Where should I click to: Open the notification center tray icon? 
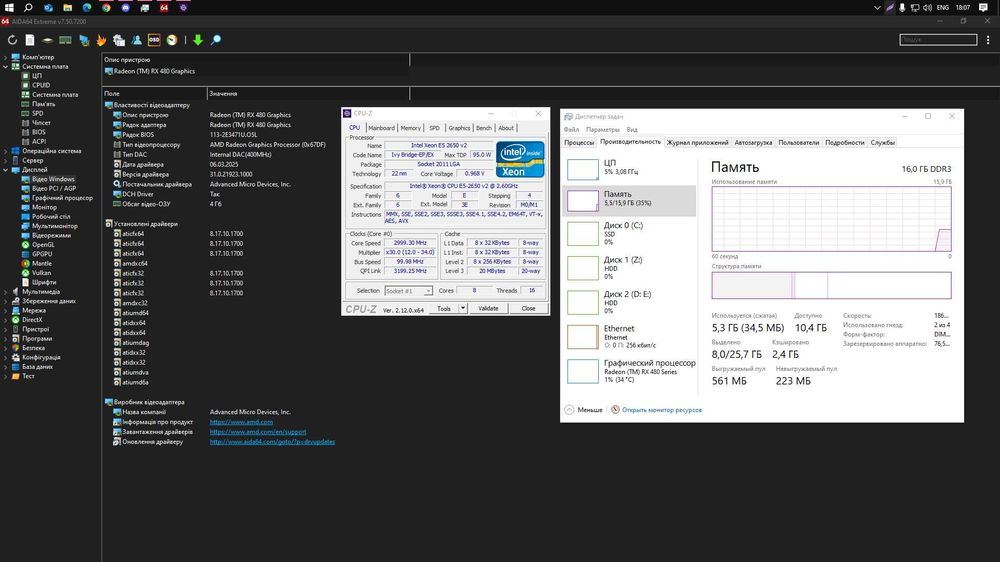(x=983, y=8)
